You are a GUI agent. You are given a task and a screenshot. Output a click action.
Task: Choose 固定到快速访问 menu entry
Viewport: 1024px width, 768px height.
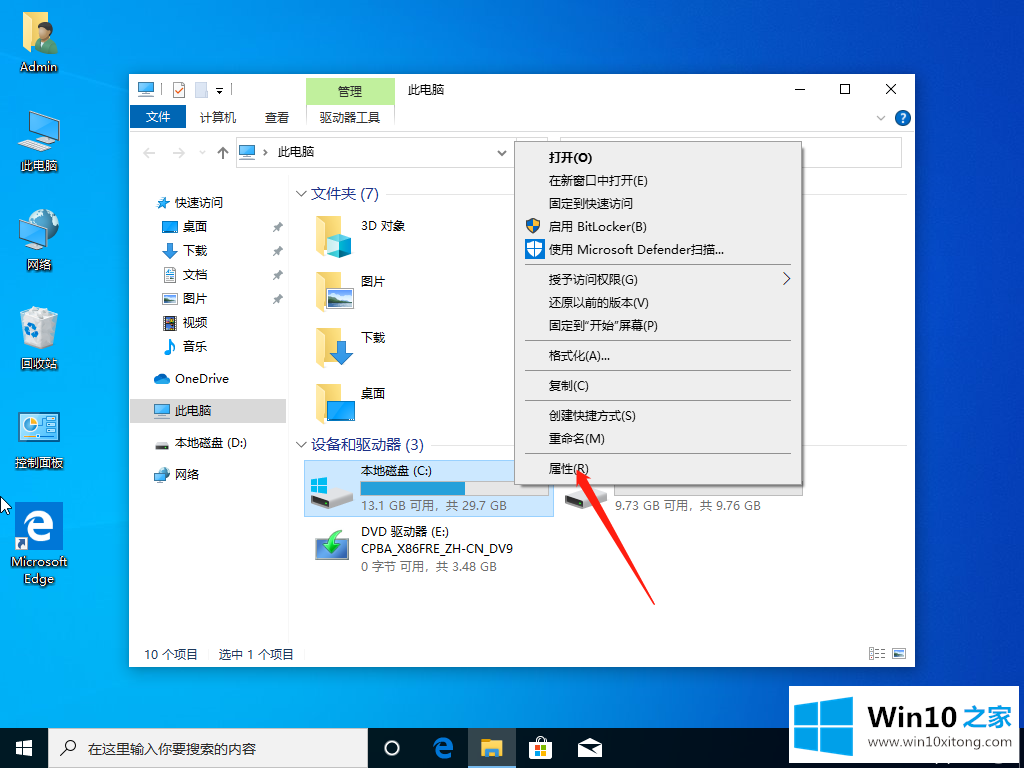[658, 204]
